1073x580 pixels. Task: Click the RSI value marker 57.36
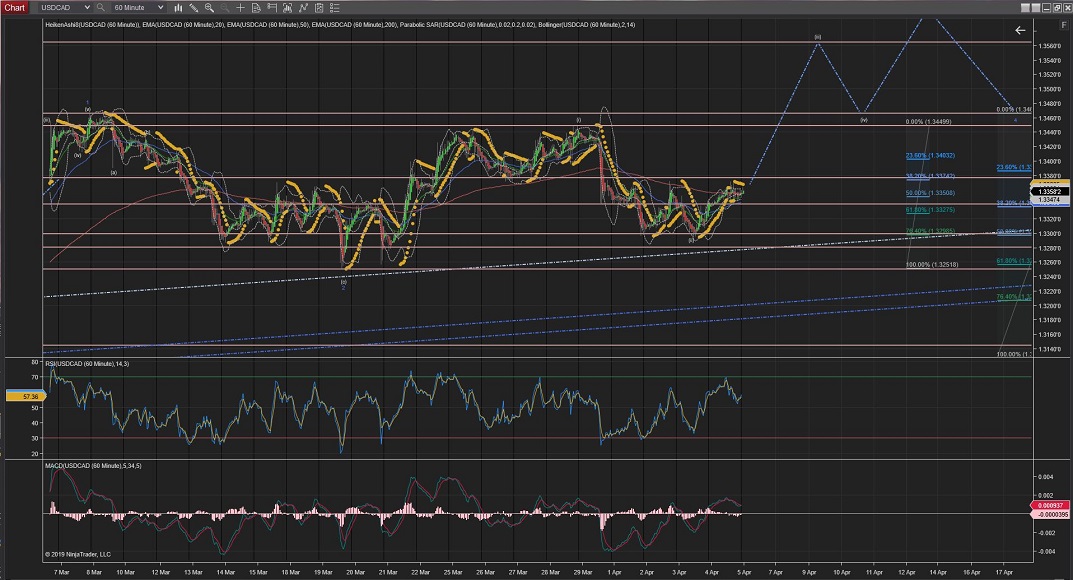(26, 396)
